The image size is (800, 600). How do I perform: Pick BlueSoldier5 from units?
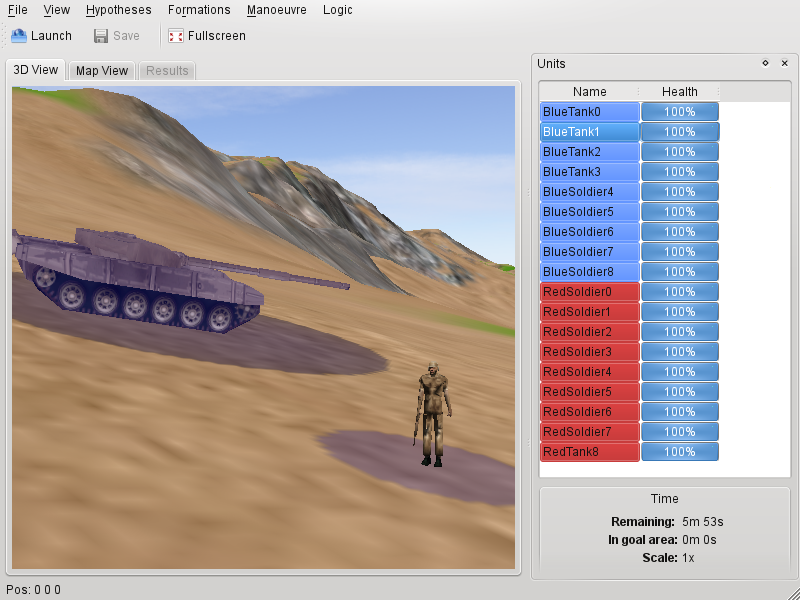(589, 212)
